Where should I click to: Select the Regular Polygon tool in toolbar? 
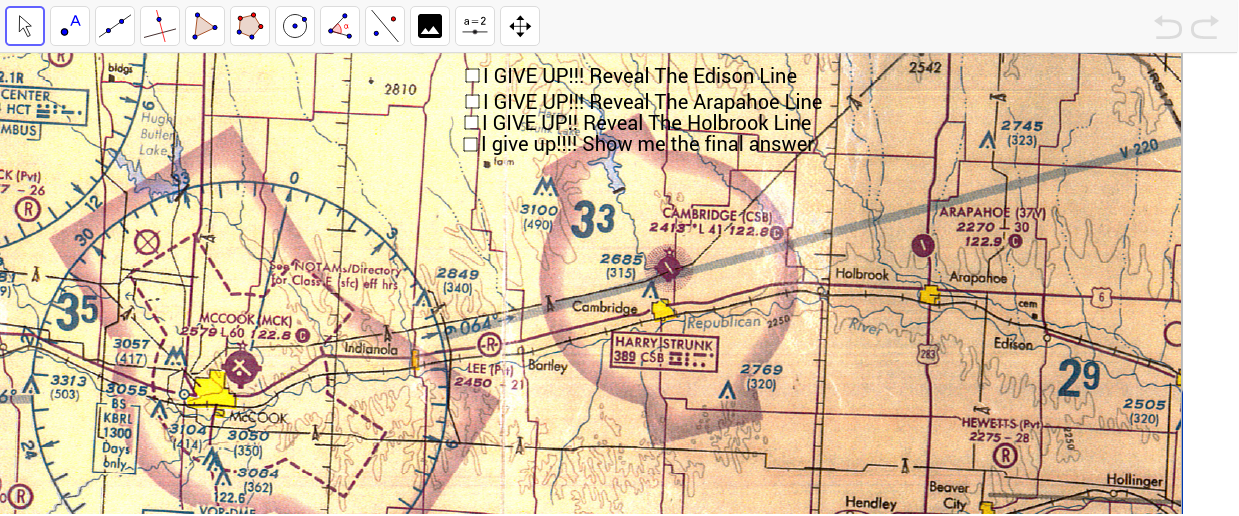pos(250,26)
